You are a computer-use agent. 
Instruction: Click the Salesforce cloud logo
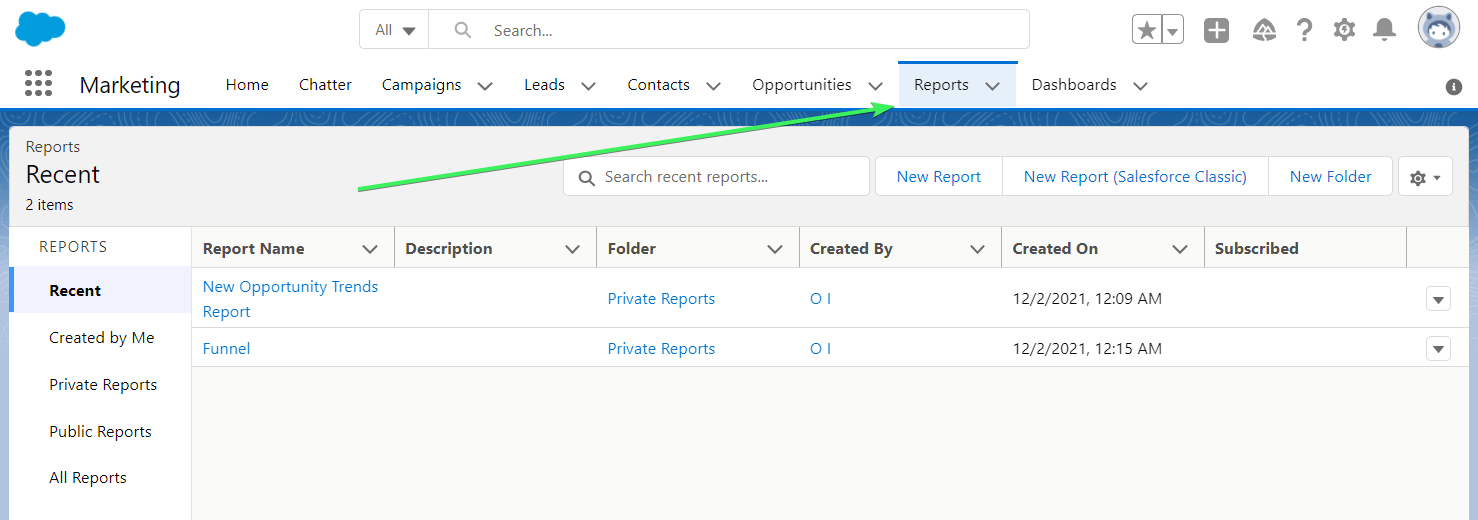click(40, 29)
